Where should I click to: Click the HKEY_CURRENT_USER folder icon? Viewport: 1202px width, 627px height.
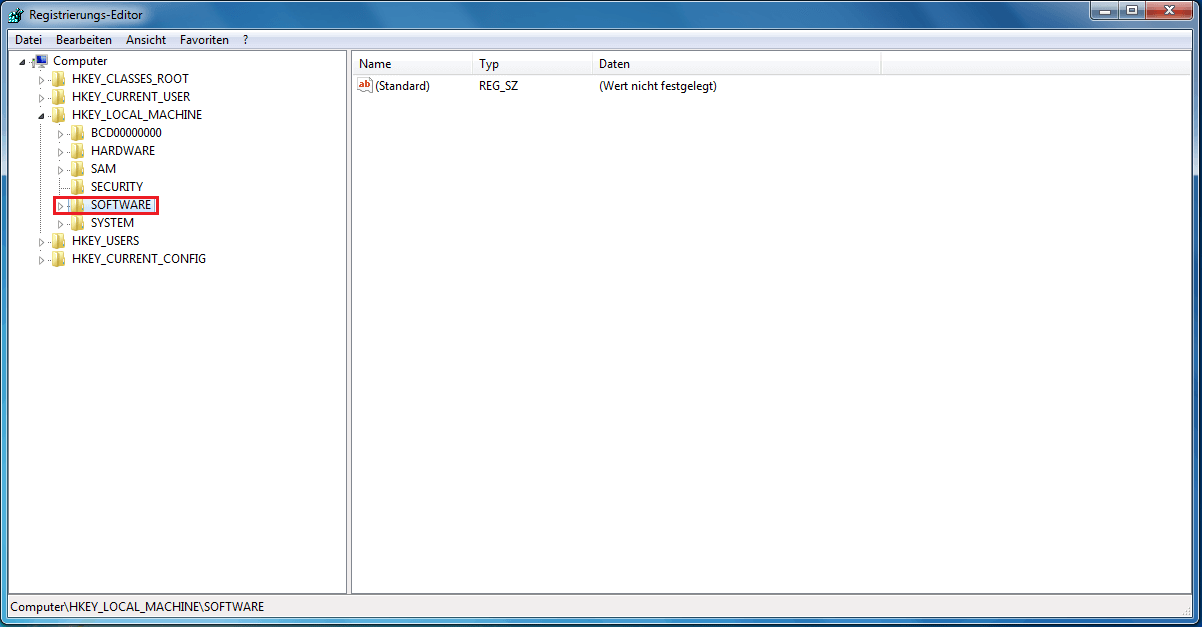pyautogui.click(x=59, y=97)
